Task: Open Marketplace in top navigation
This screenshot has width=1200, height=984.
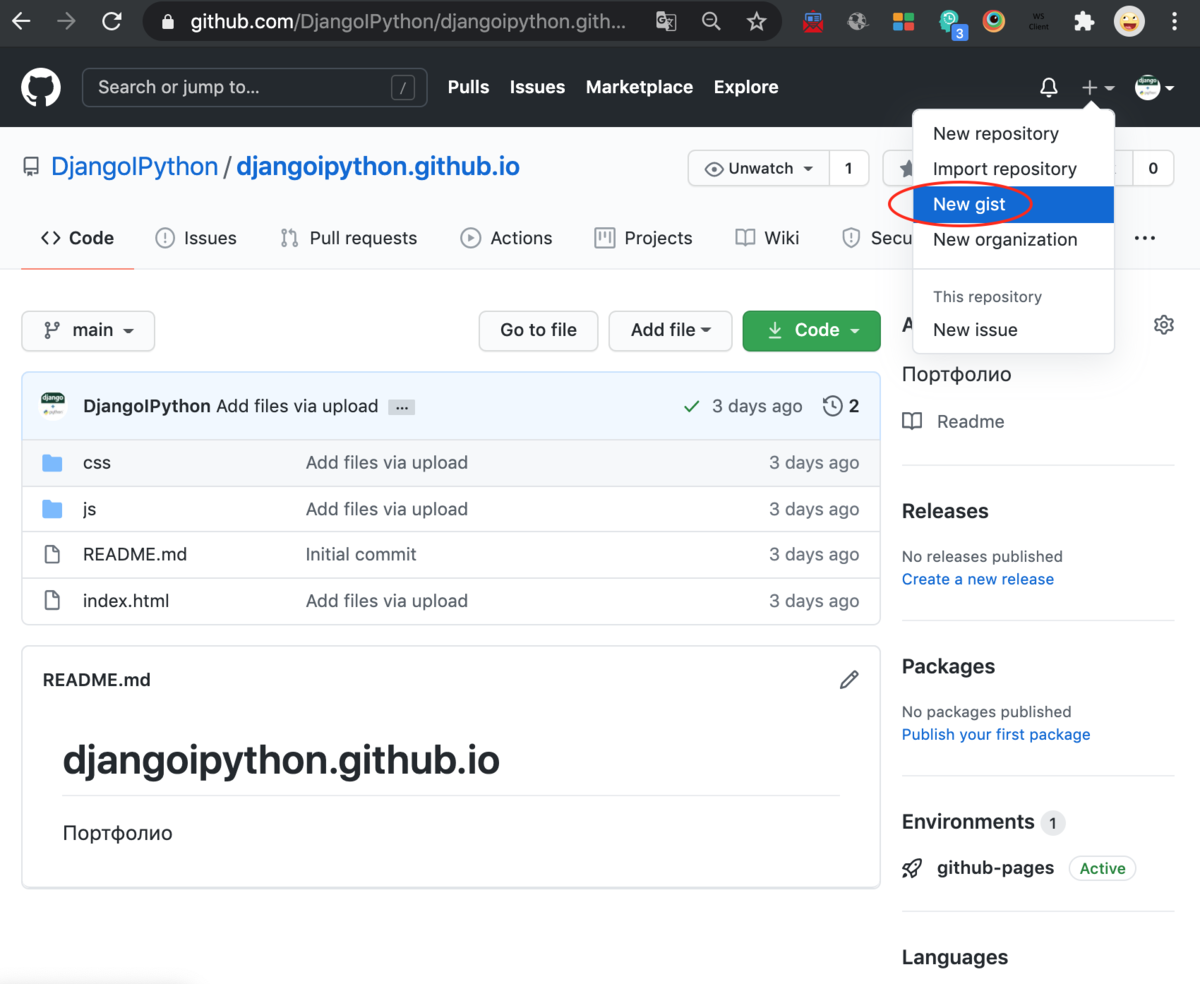Action: (x=640, y=88)
